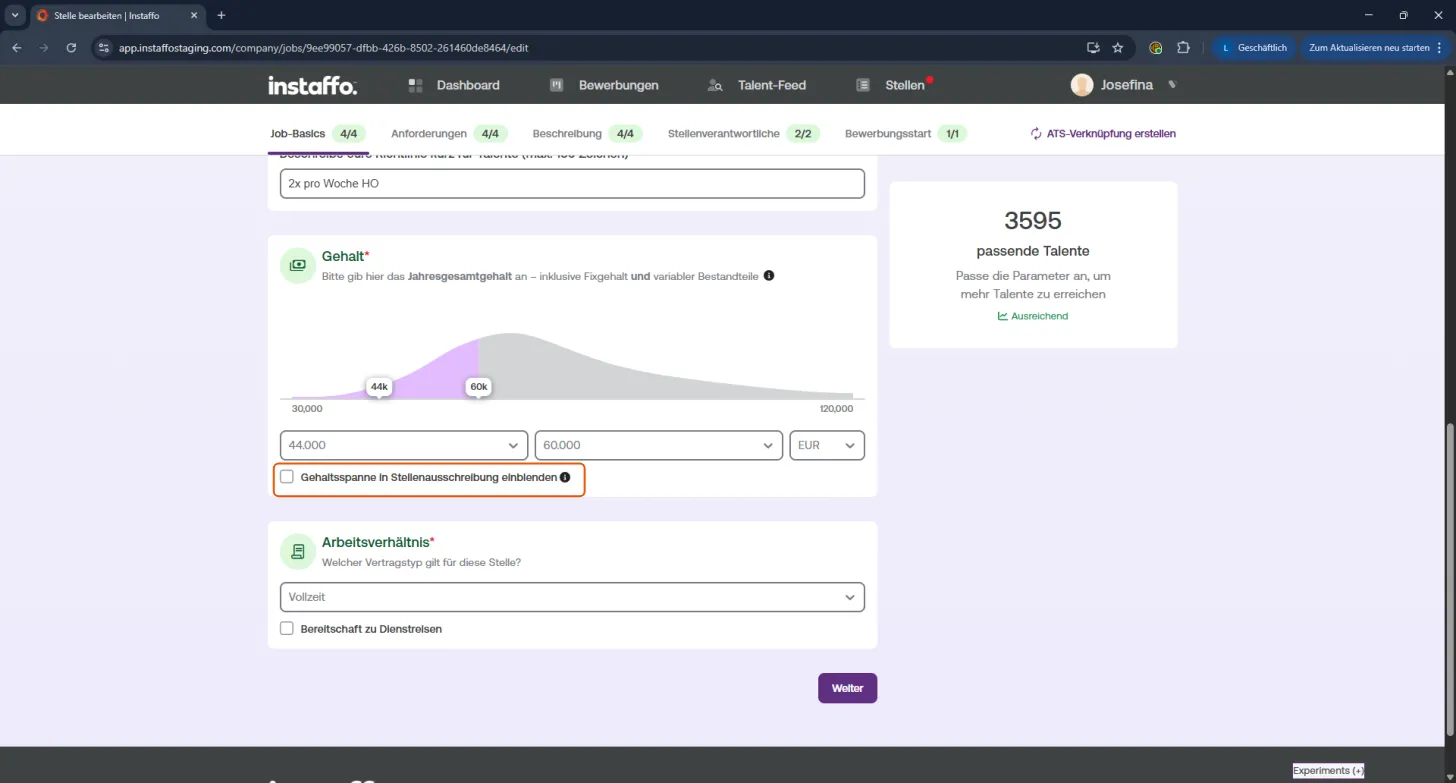
Task: Enable Gehaltsspanne in Stellenausschreibung einblenden
Action: [287, 477]
